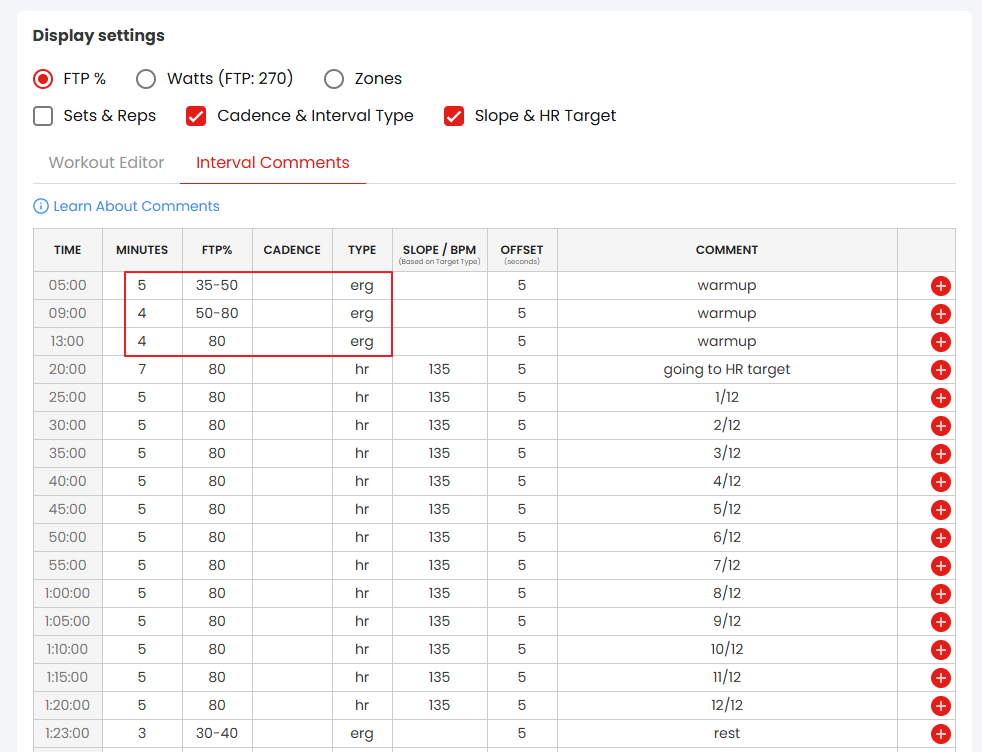Click the plus icon beside comment 7/12
982x752 pixels.
pos(940,566)
